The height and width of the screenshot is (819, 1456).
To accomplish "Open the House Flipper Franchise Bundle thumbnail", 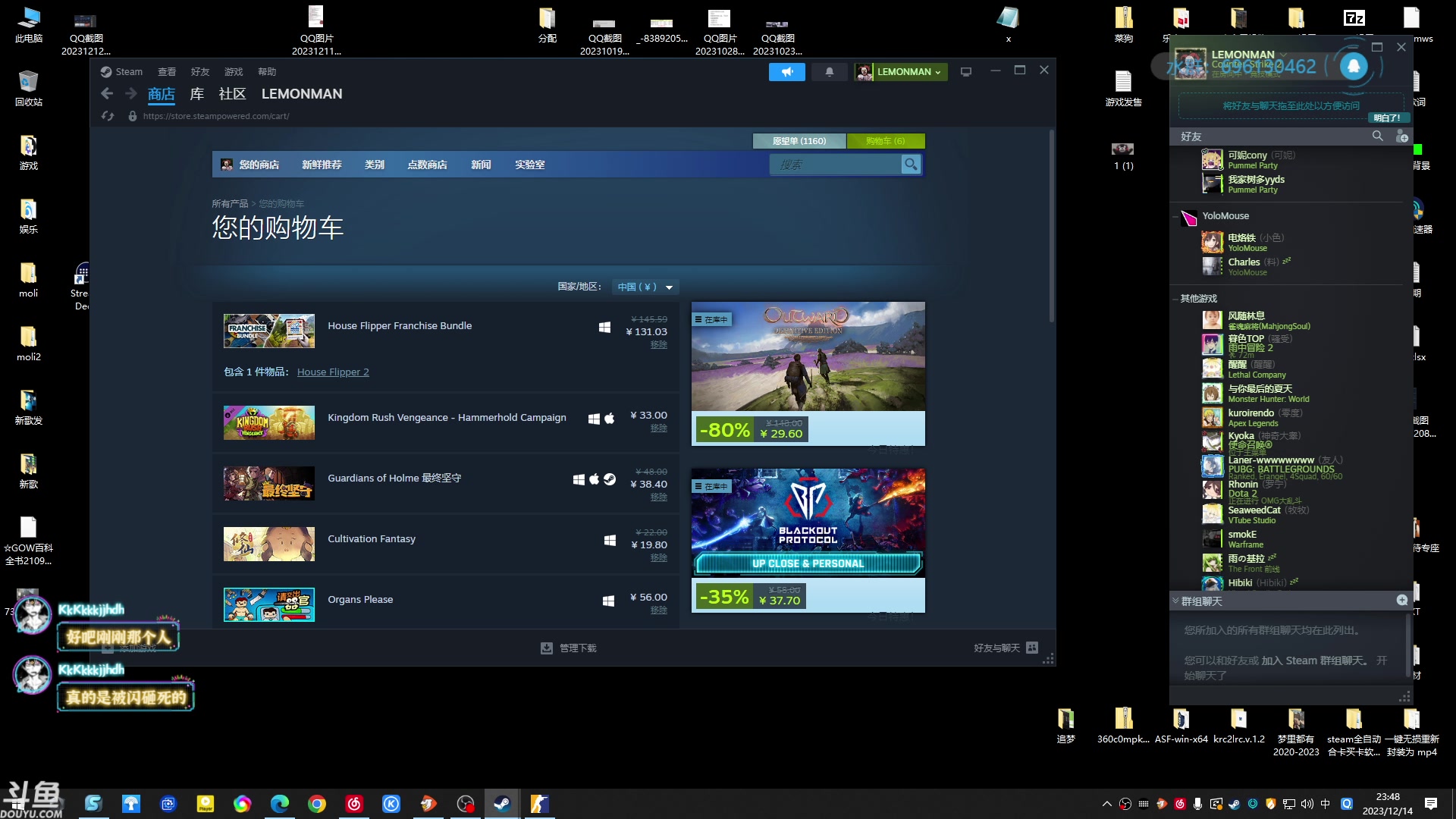I will [268, 331].
